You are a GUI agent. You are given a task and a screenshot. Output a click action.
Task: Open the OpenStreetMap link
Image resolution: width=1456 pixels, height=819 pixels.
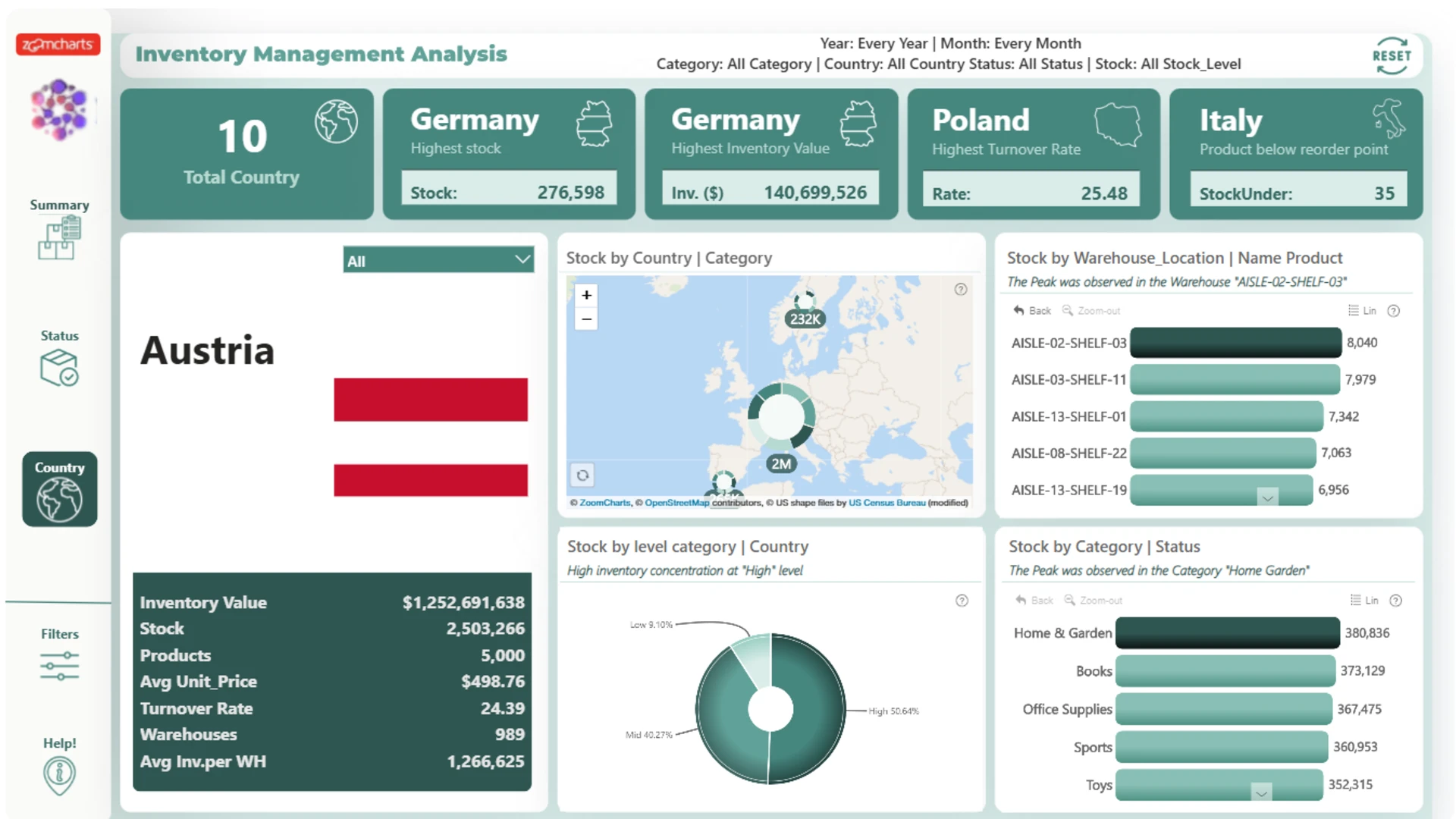pyautogui.click(x=676, y=503)
